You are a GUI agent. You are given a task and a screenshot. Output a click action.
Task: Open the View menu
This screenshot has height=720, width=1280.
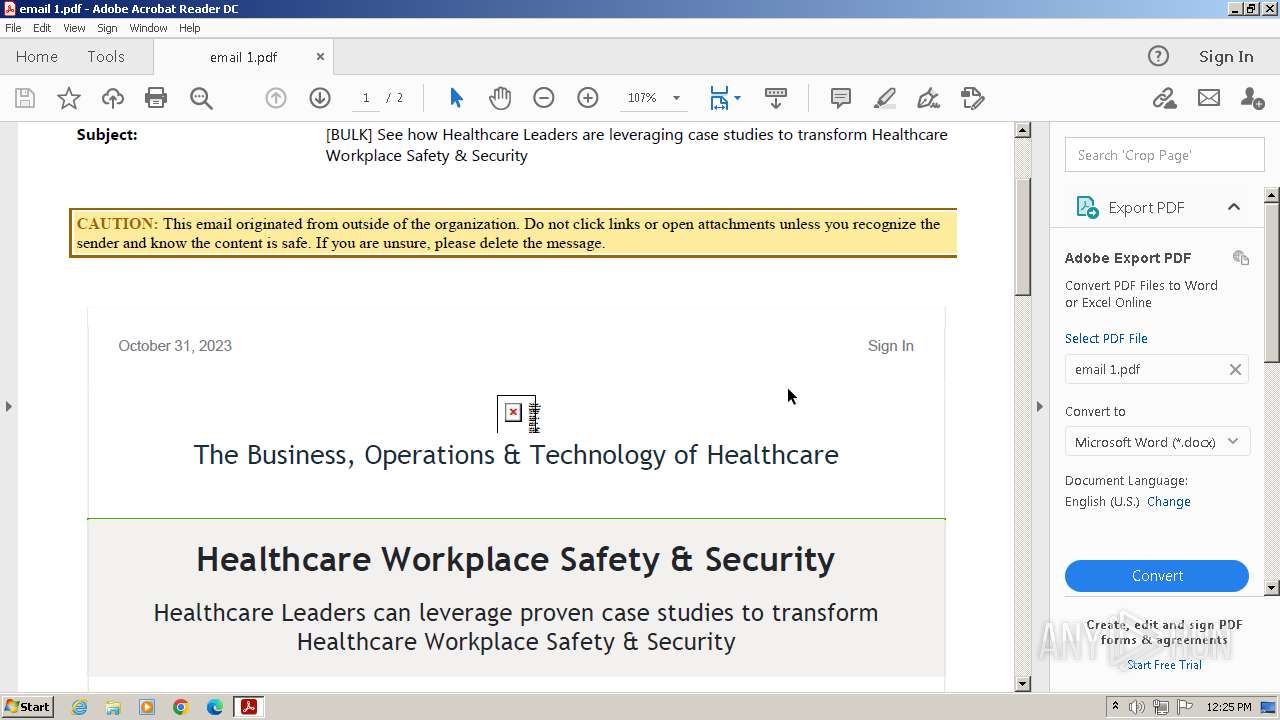point(74,28)
